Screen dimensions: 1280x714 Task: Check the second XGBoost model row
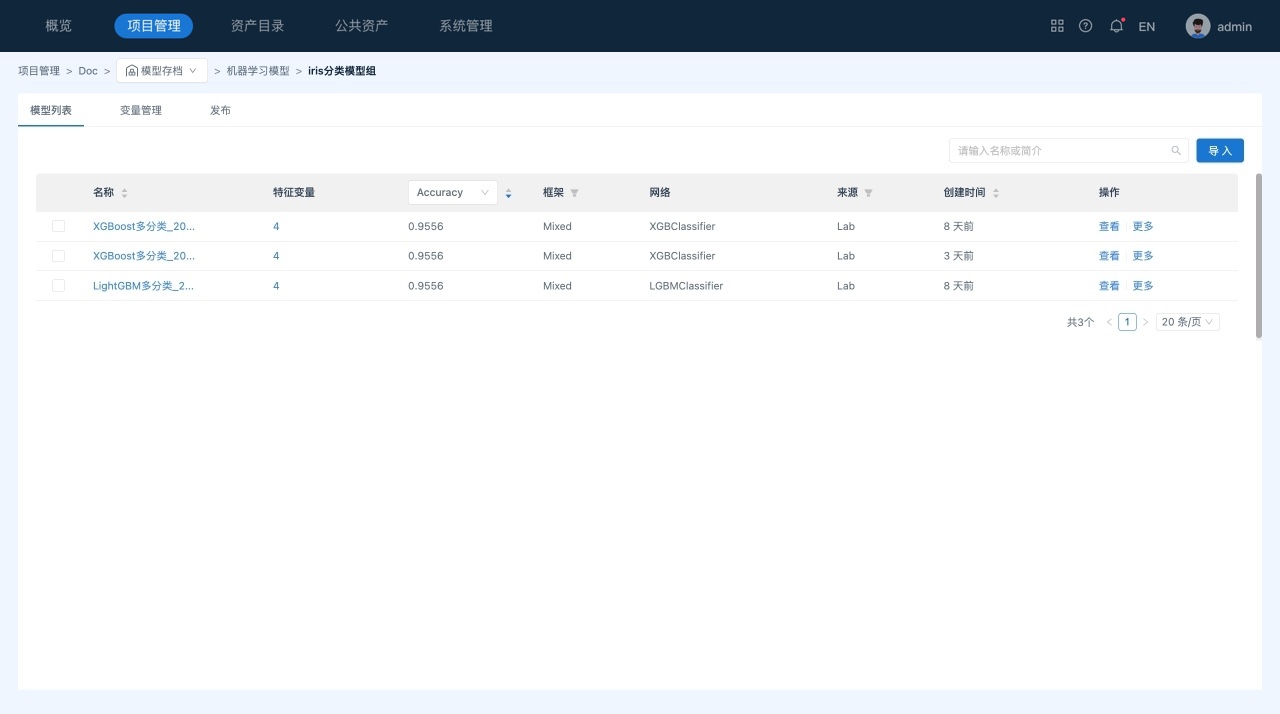tap(58, 256)
